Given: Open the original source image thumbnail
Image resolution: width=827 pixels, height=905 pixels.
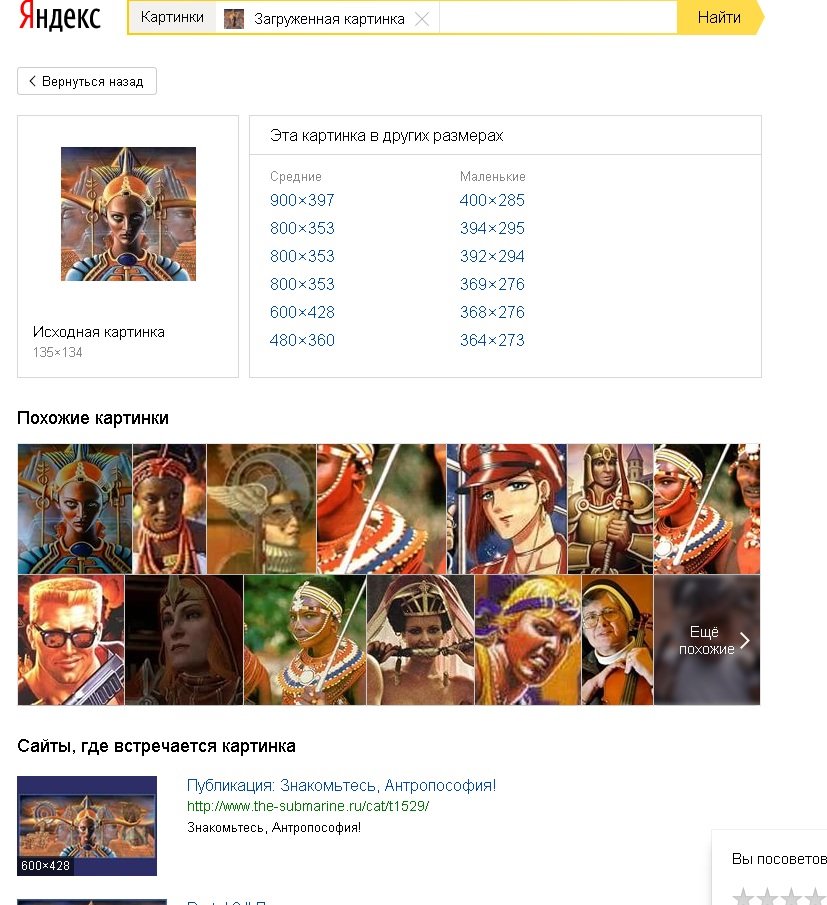Looking at the screenshot, I should click(129, 214).
